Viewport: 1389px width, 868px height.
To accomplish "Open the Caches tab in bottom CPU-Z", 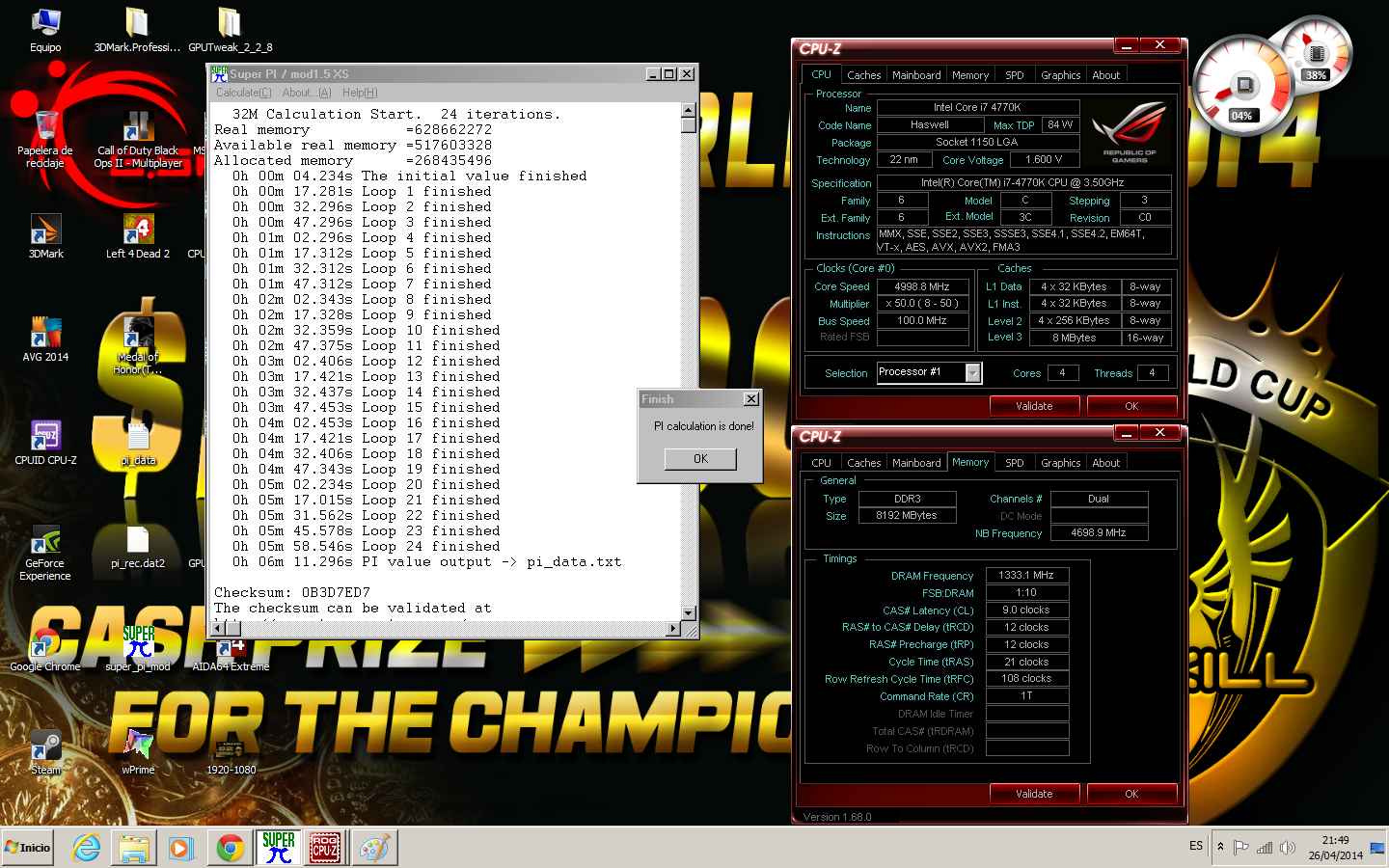I will tap(863, 463).
